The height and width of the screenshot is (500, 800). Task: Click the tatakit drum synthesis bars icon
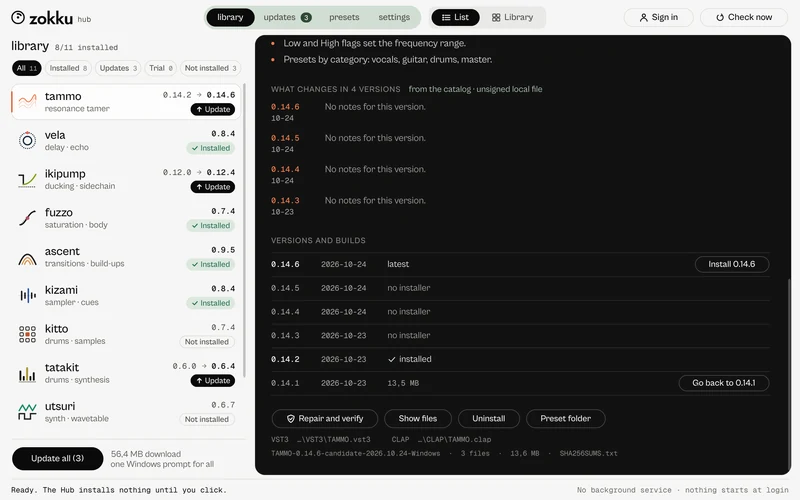click(27, 374)
